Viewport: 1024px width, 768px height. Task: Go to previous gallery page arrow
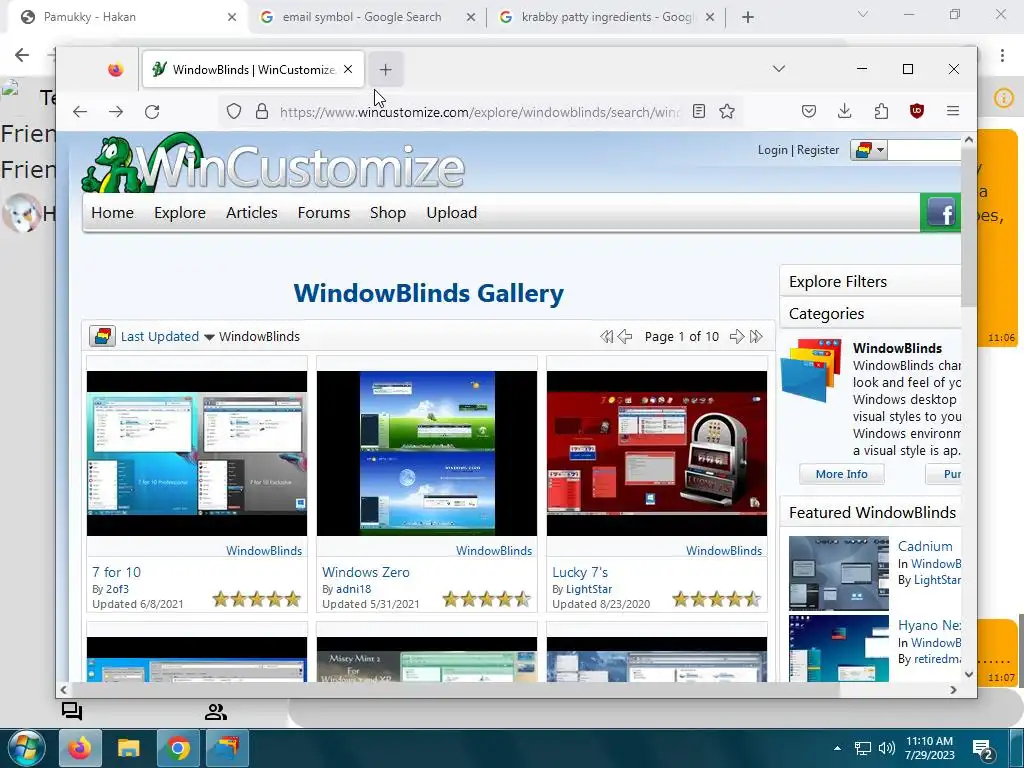pyautogui.click(x=625, y=336)
